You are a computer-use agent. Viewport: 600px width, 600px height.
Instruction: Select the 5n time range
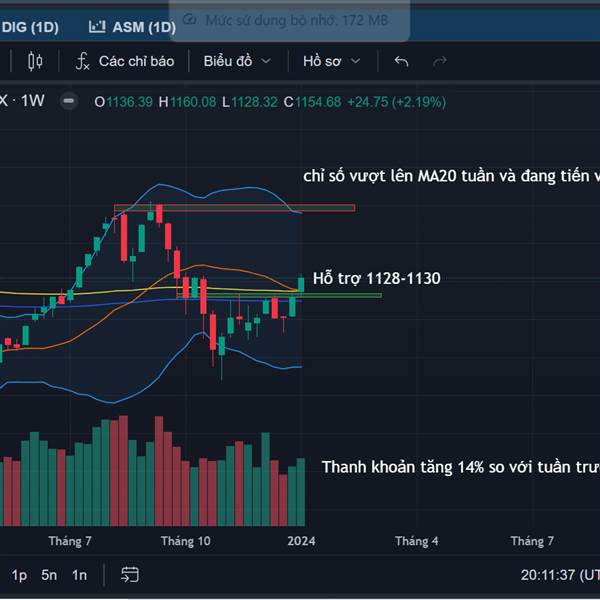pyautogui.click(x=49, y=575)
